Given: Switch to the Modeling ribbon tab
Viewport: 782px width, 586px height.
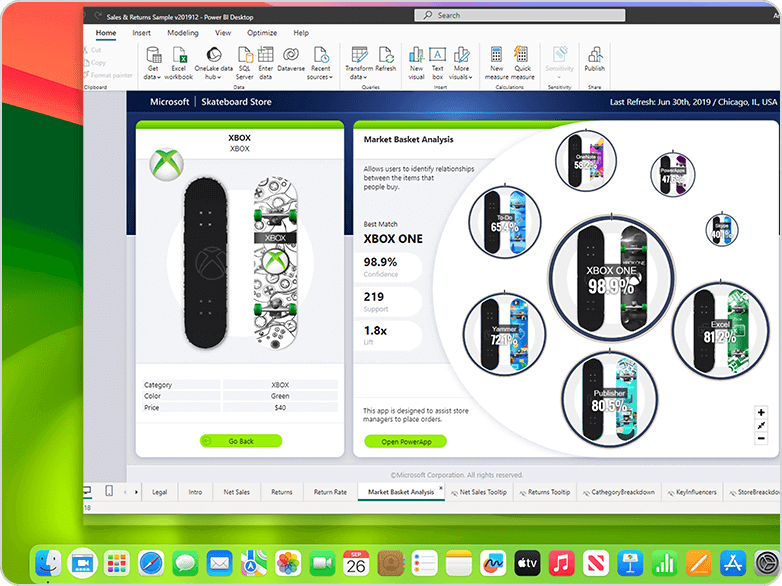Looking at the screenshot, I should pyautogui.click(x=182, y=33).
